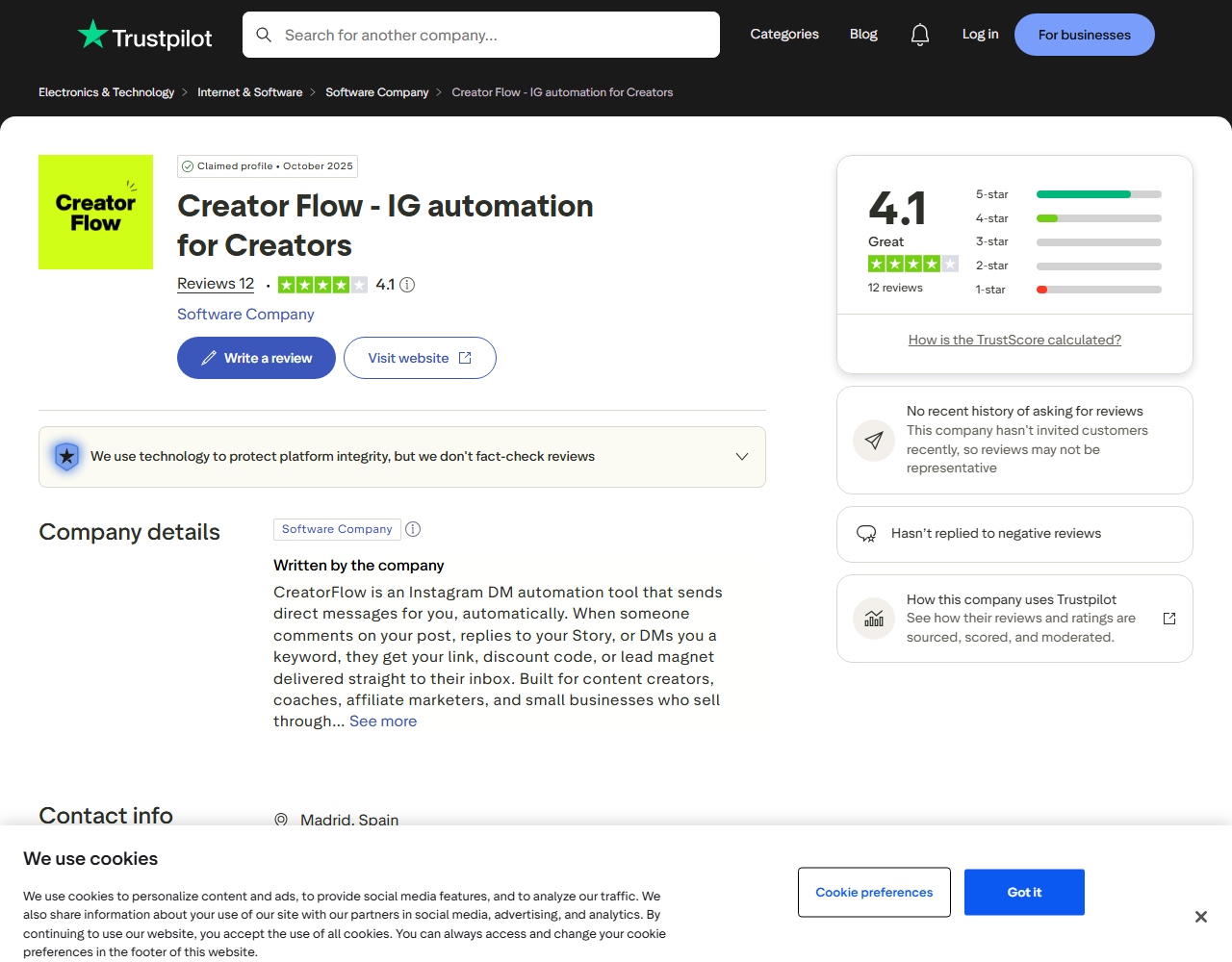Click the Software Company tag chip
This screenshot has width=1232, height=962.
pos(337,529)
